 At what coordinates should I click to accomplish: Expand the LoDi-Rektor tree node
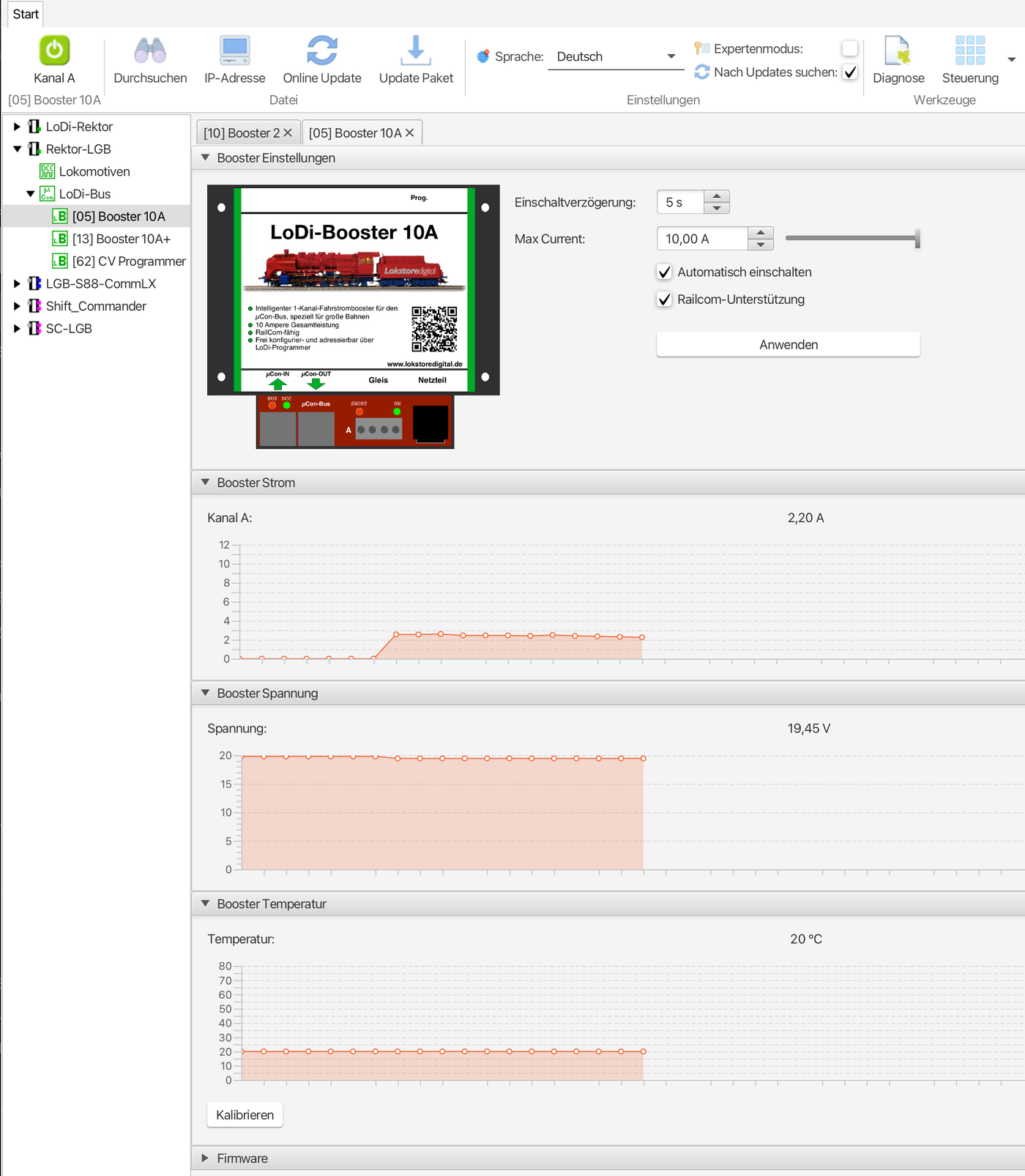[17, 127]
